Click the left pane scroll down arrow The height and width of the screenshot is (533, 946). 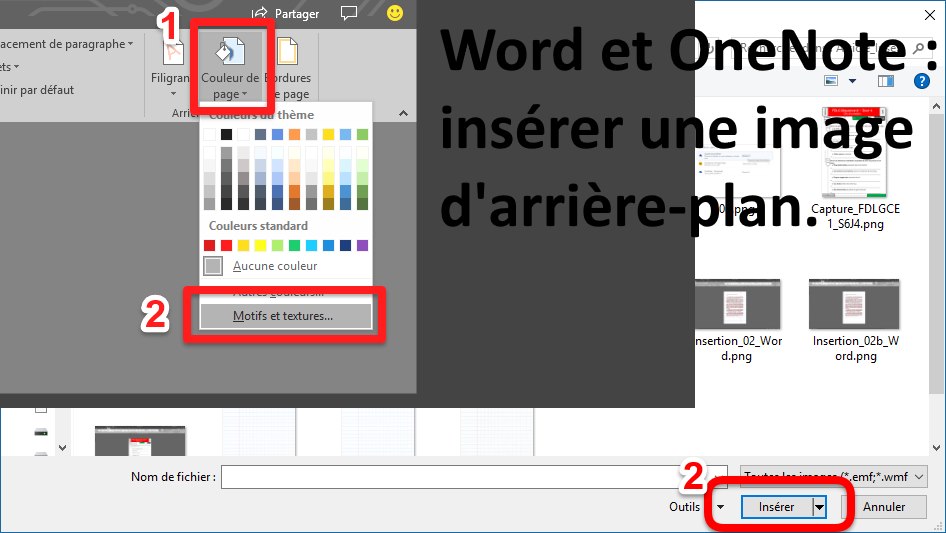click(62, 448)
